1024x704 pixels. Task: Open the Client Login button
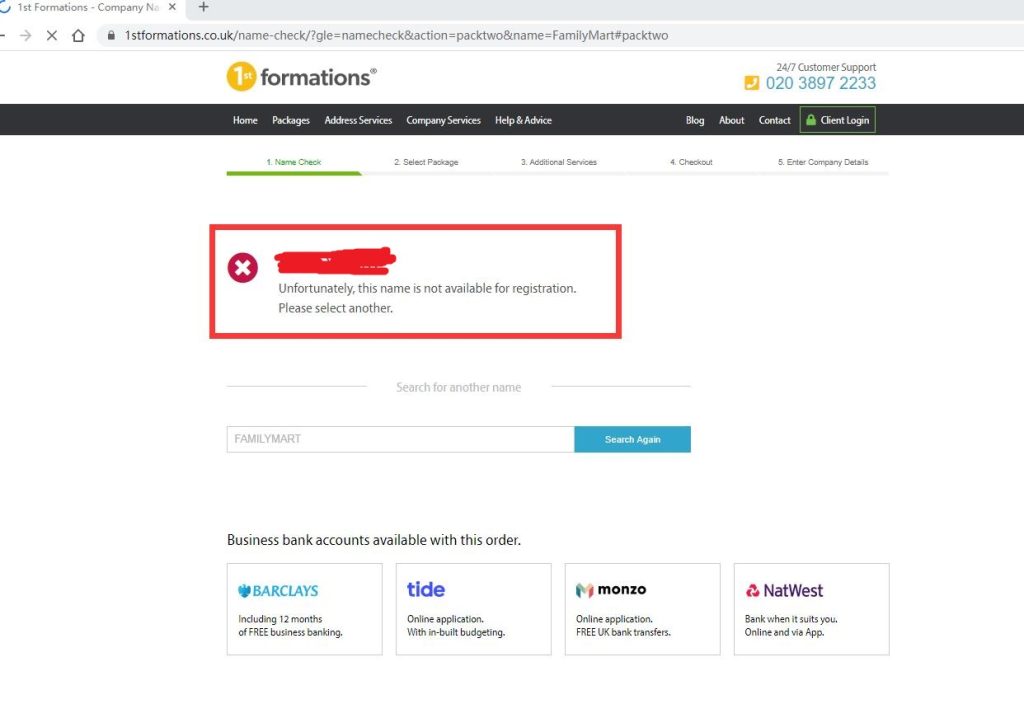837,120
